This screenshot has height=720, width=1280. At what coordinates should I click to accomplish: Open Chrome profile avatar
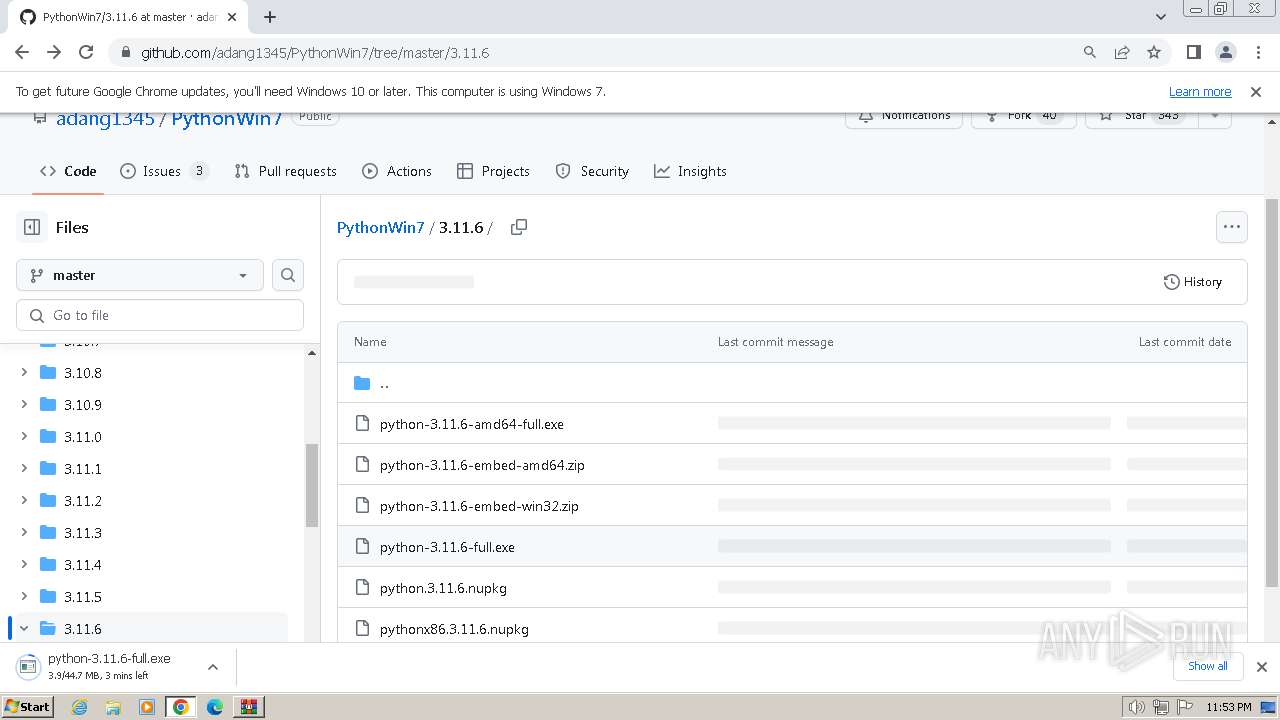tap(1226, 52)
